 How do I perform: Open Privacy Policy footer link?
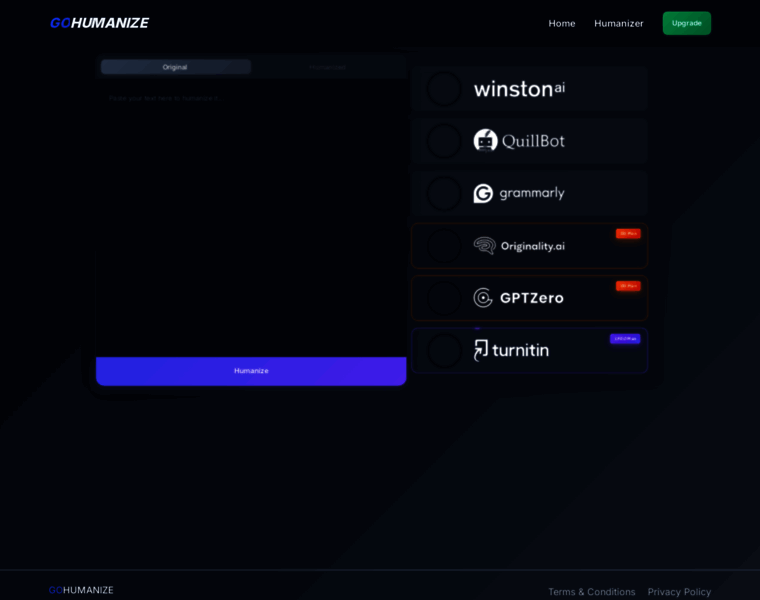point(679,592)
